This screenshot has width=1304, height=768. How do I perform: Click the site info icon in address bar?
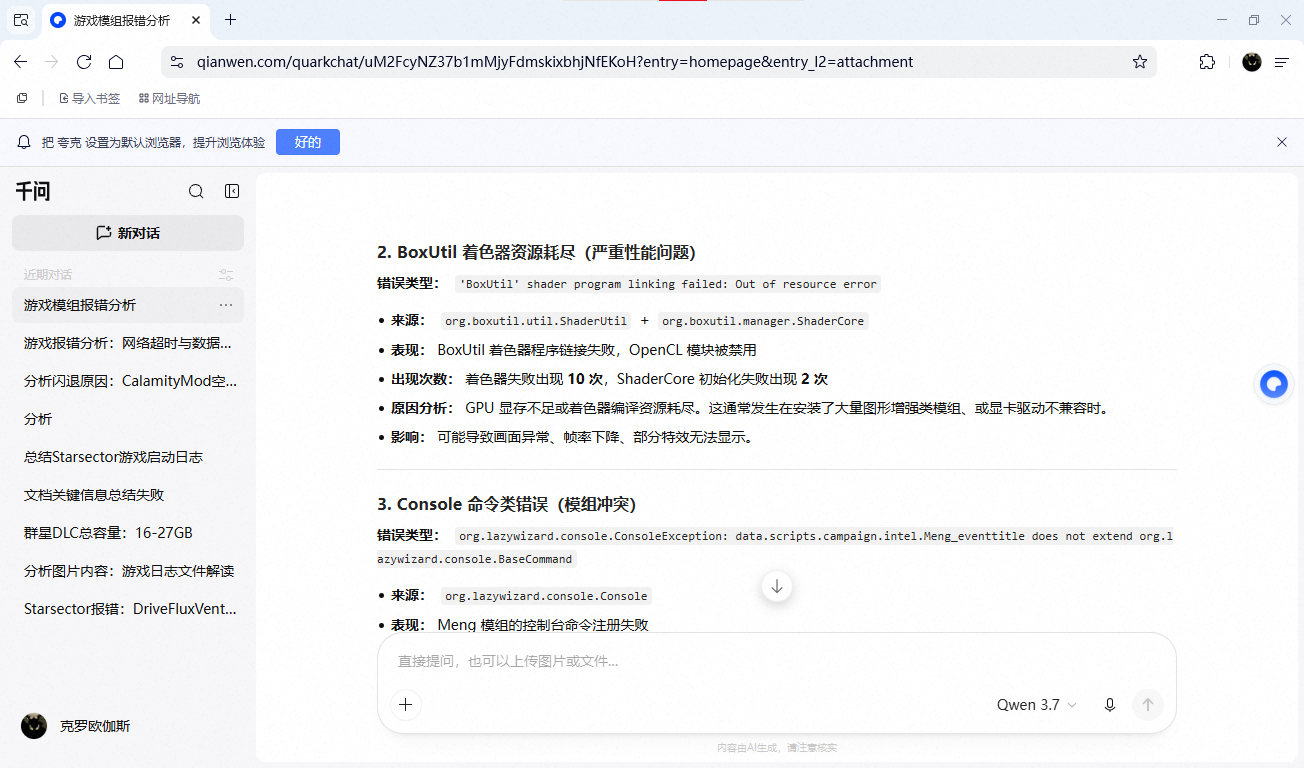177,62
